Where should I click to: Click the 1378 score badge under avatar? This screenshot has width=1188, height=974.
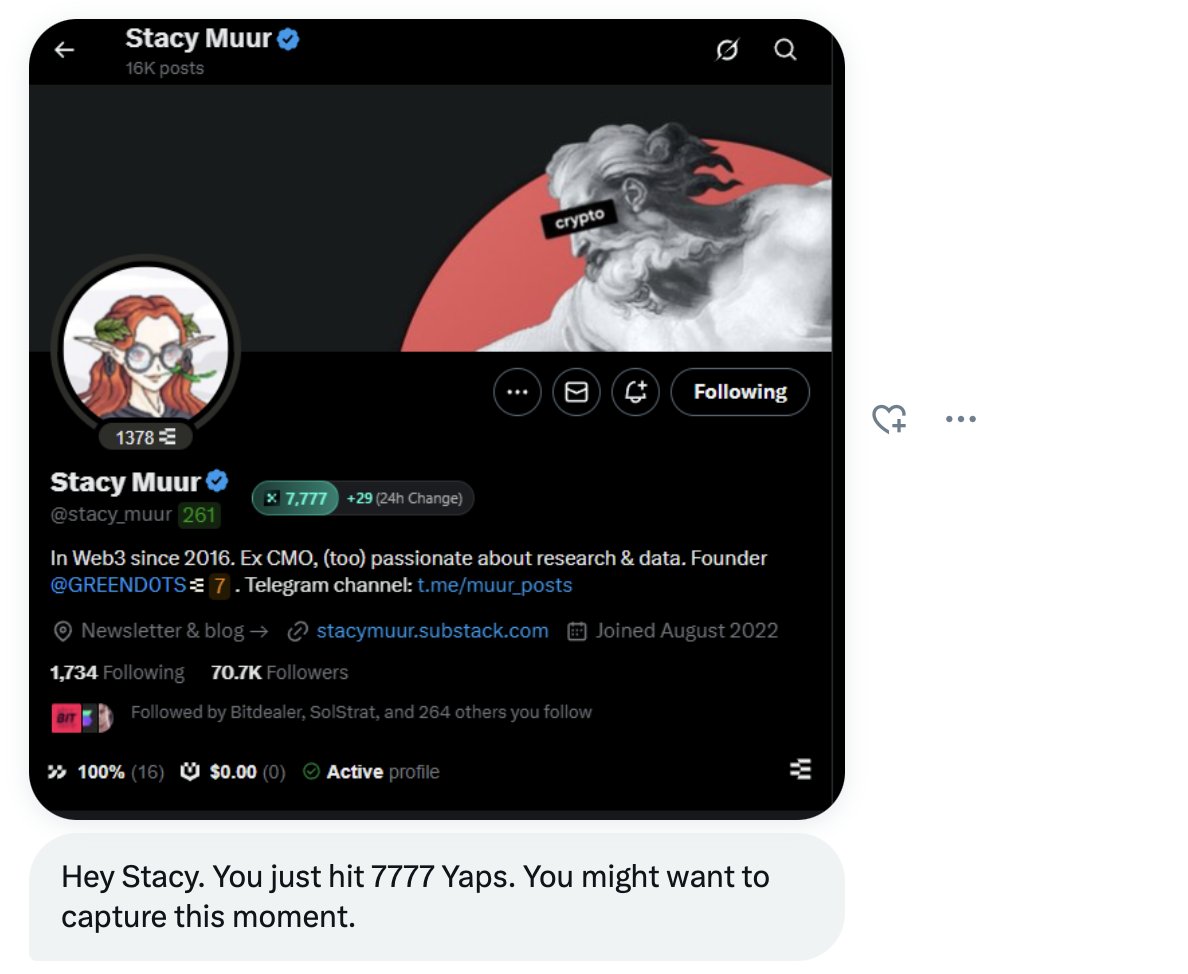coord(146,437)
